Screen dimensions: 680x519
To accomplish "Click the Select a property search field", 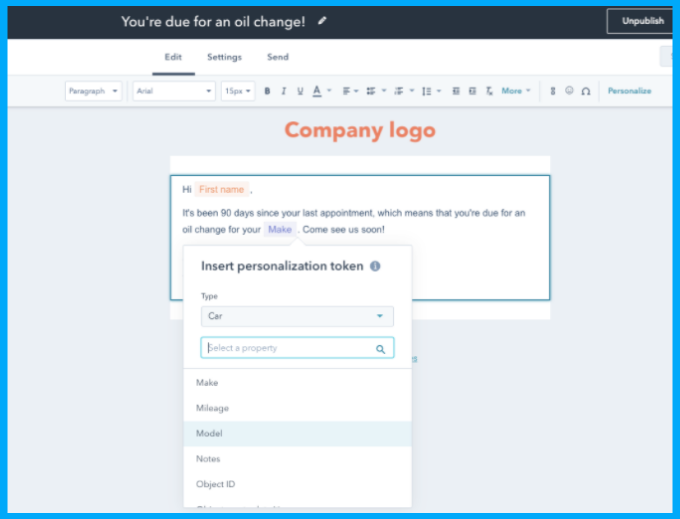I will (288, 349).
